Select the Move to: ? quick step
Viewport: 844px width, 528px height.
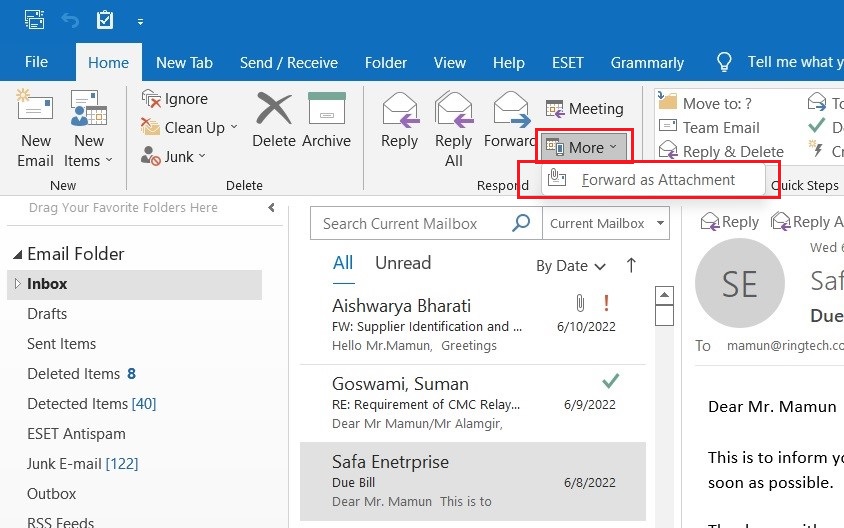(705, 103)
